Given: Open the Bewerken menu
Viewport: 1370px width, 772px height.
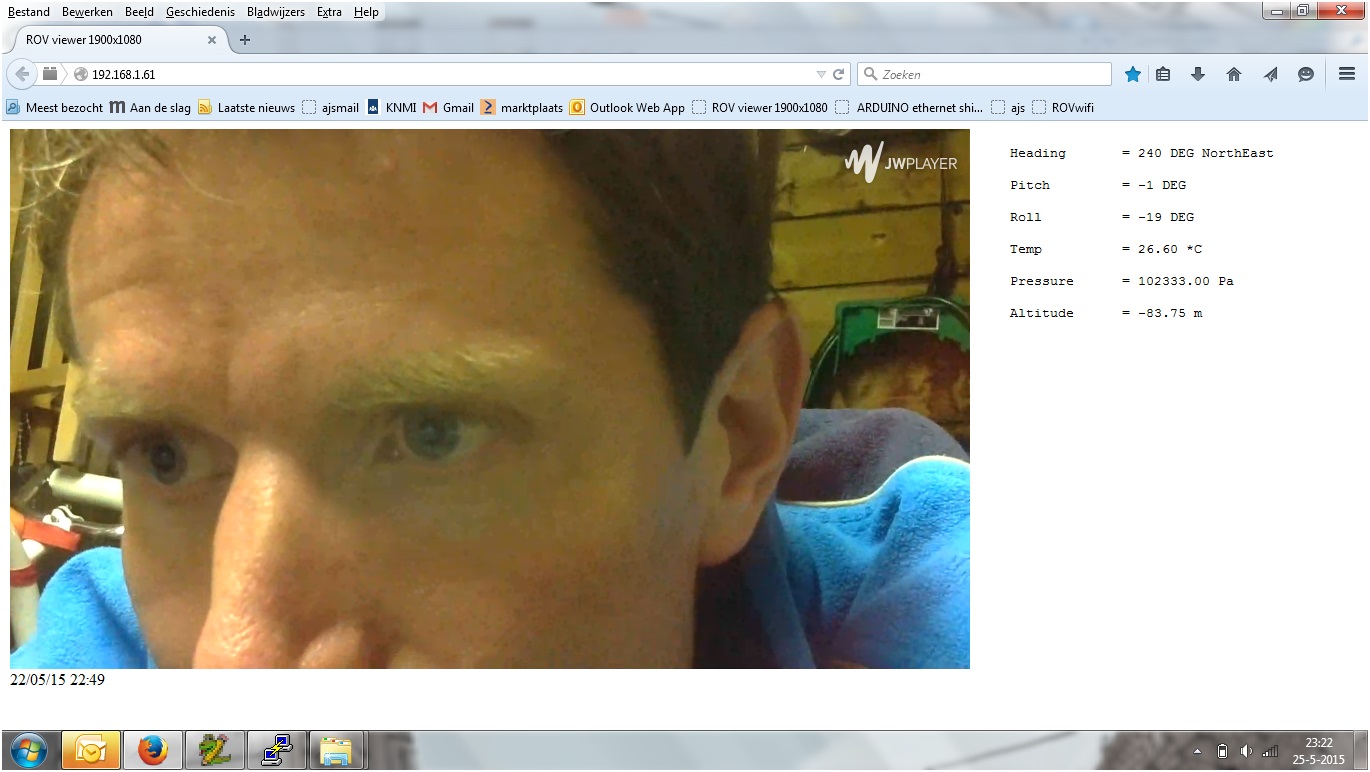Looking at the screenshot, I should 87,12.
